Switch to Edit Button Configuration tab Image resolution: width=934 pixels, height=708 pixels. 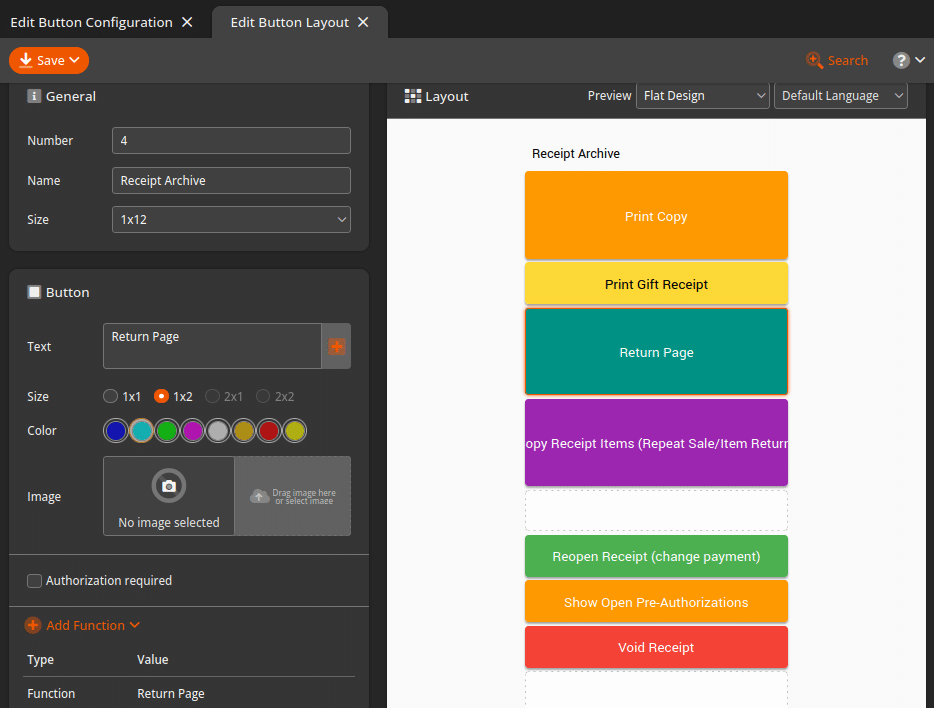[91, 22]
